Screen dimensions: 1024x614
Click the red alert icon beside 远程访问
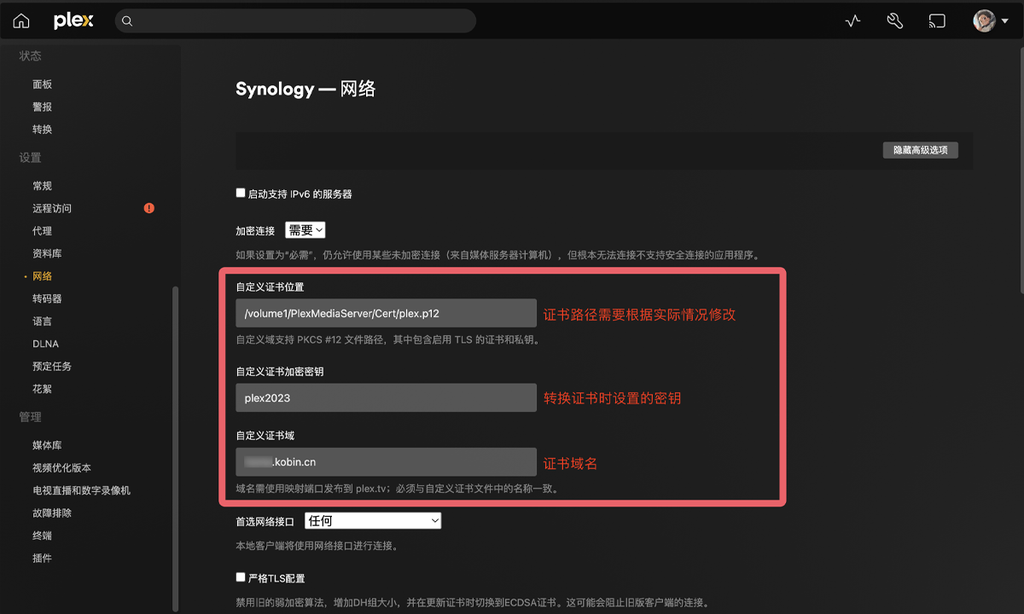click(148, 208)
